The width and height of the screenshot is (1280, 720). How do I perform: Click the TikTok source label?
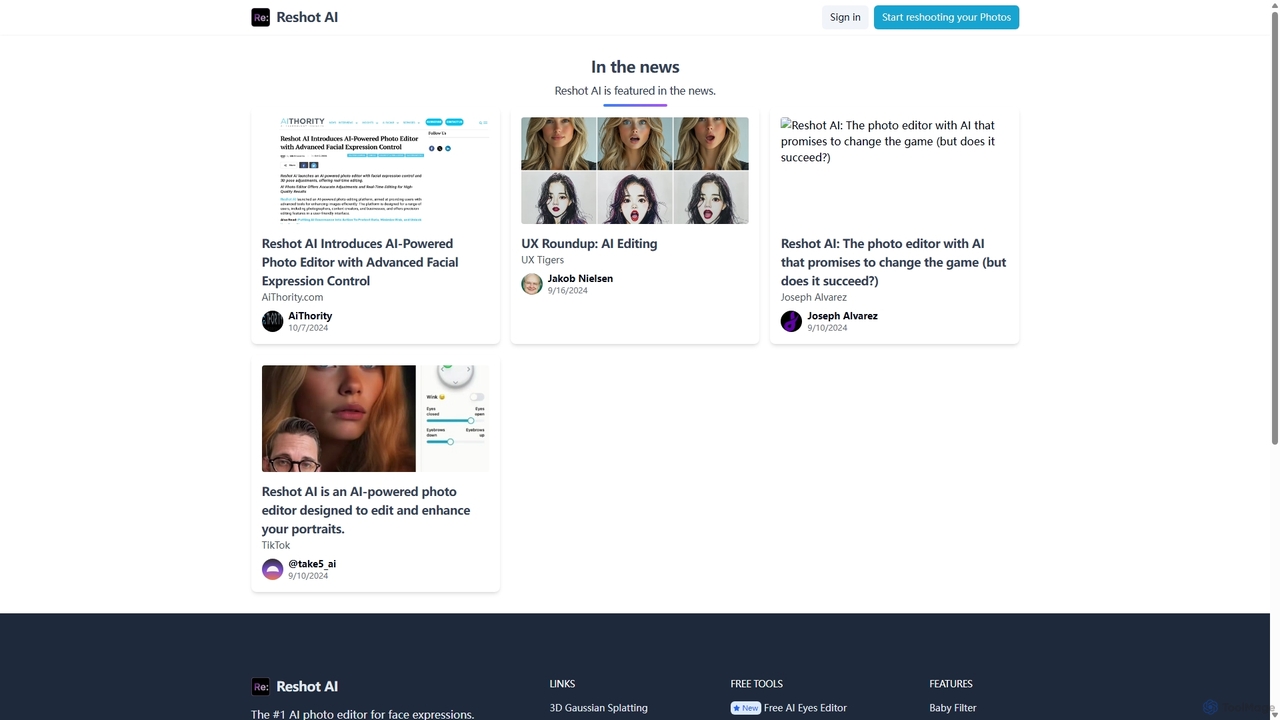[x=276, y=545]
